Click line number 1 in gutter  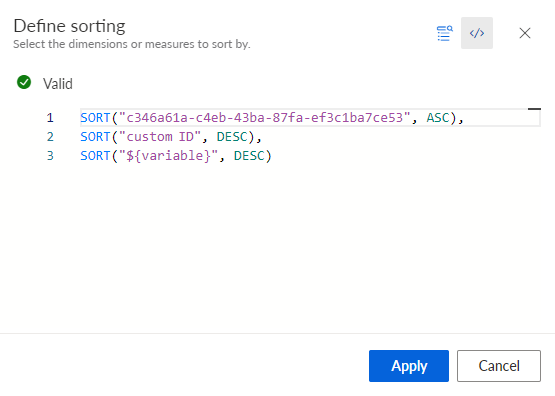[x=50, y=118]
